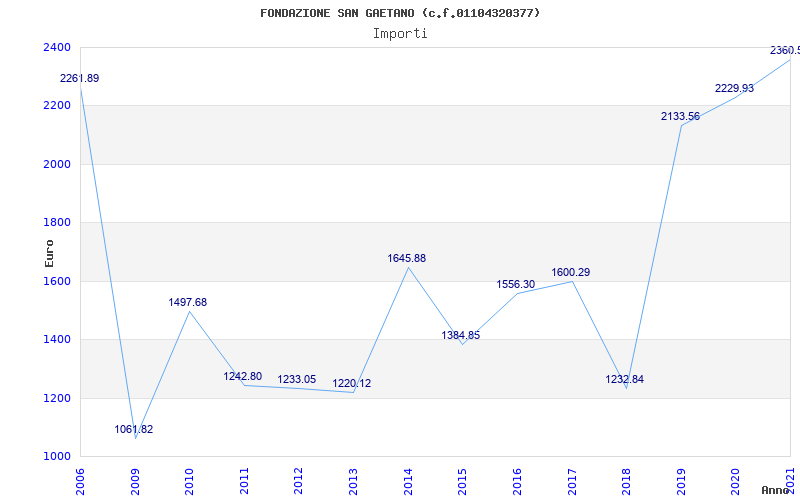
Task: Select data label 1061.82
Action: 134,430
